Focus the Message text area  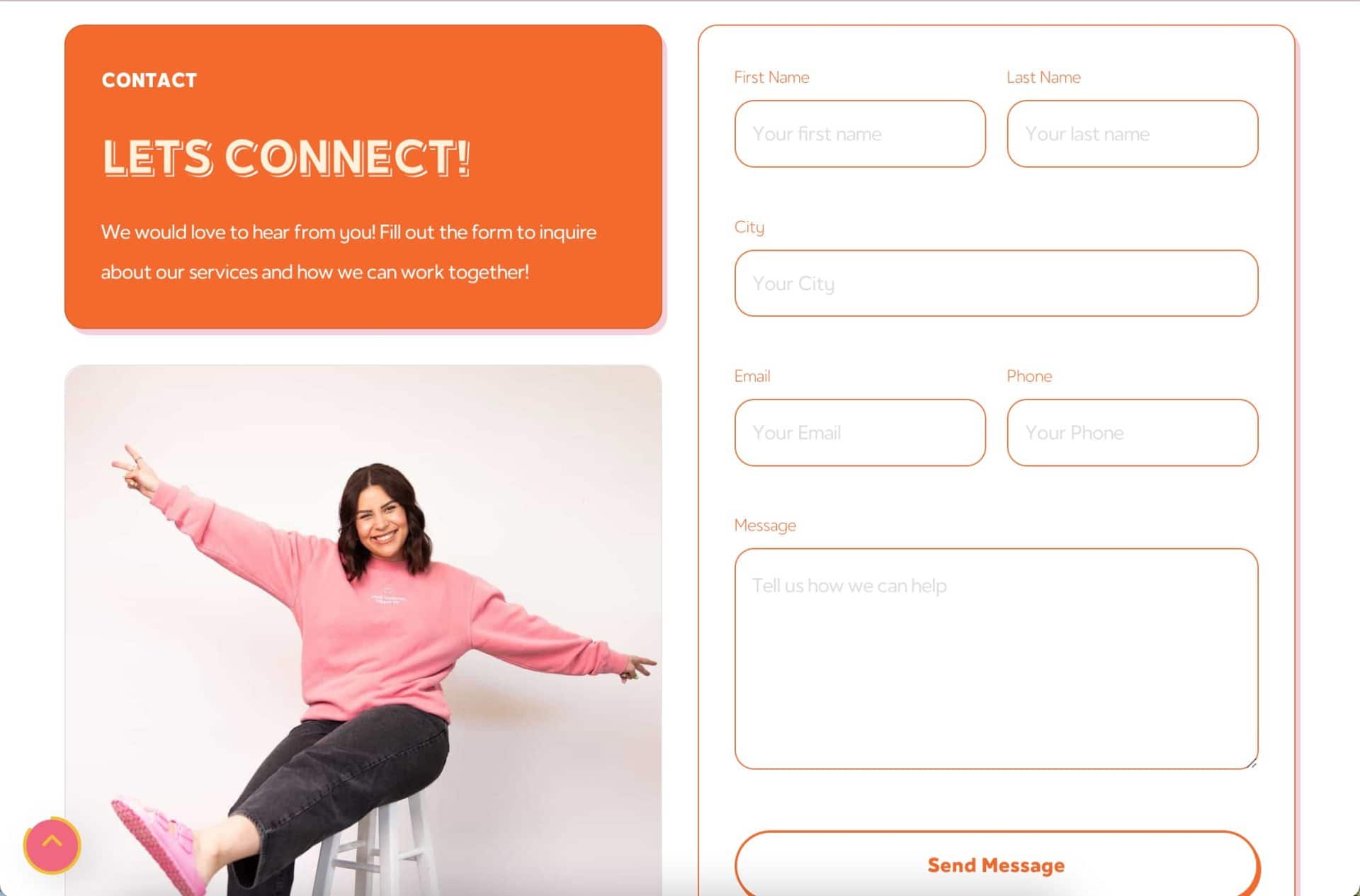(996, 659)
